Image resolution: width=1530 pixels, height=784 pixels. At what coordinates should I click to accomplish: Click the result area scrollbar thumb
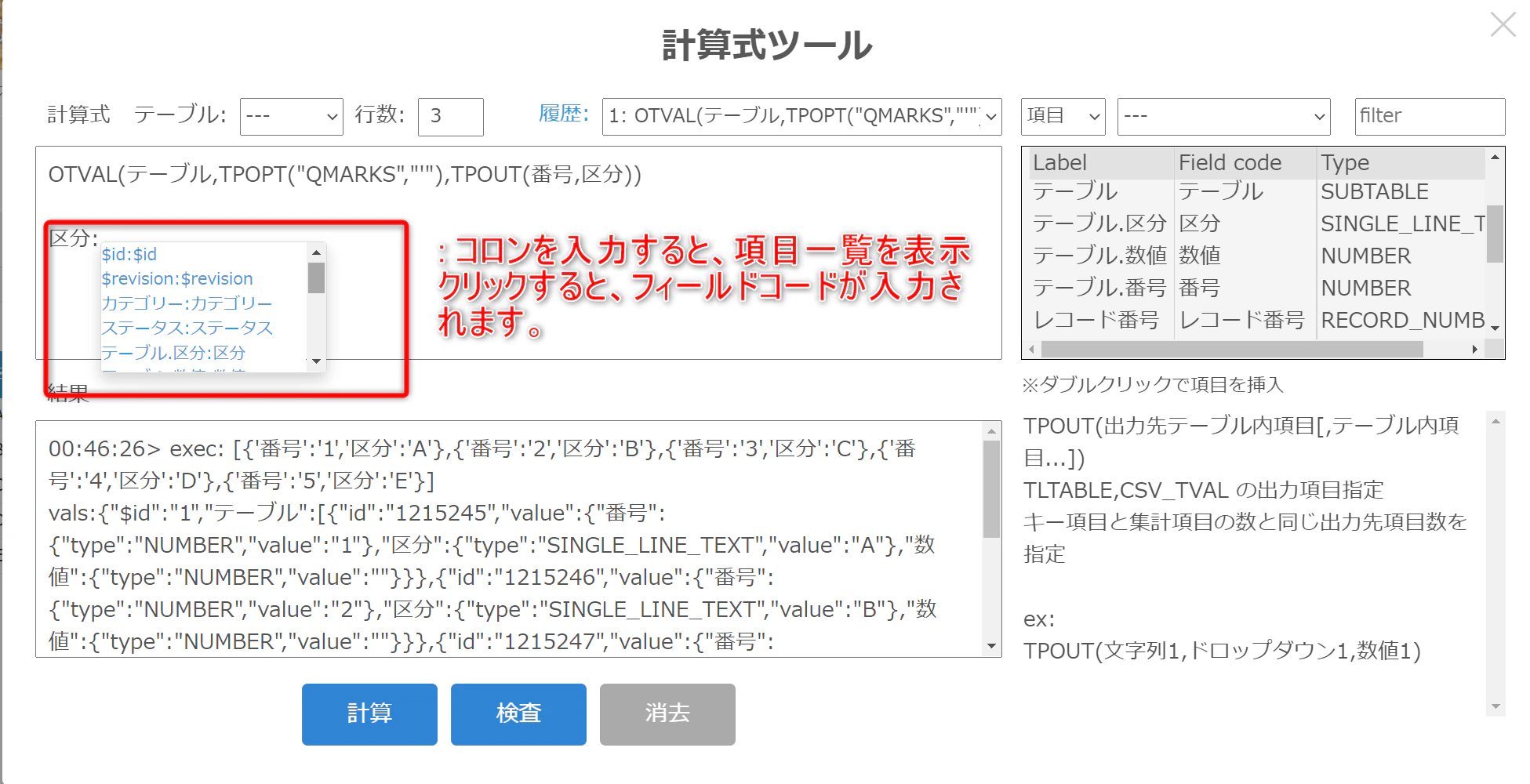point(991,489)
